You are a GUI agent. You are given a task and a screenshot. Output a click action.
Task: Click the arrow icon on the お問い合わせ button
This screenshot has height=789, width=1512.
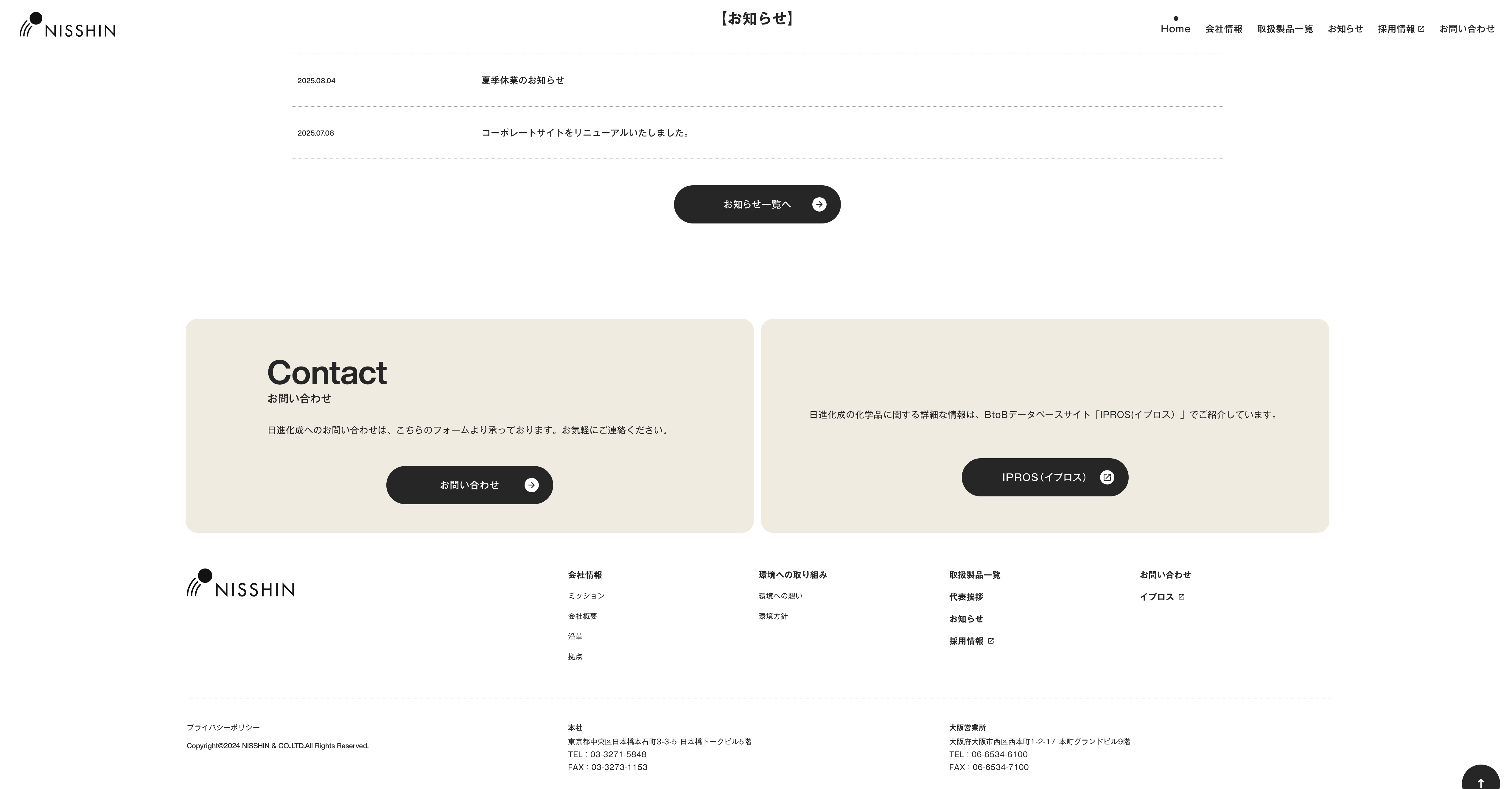click(531, 485)
